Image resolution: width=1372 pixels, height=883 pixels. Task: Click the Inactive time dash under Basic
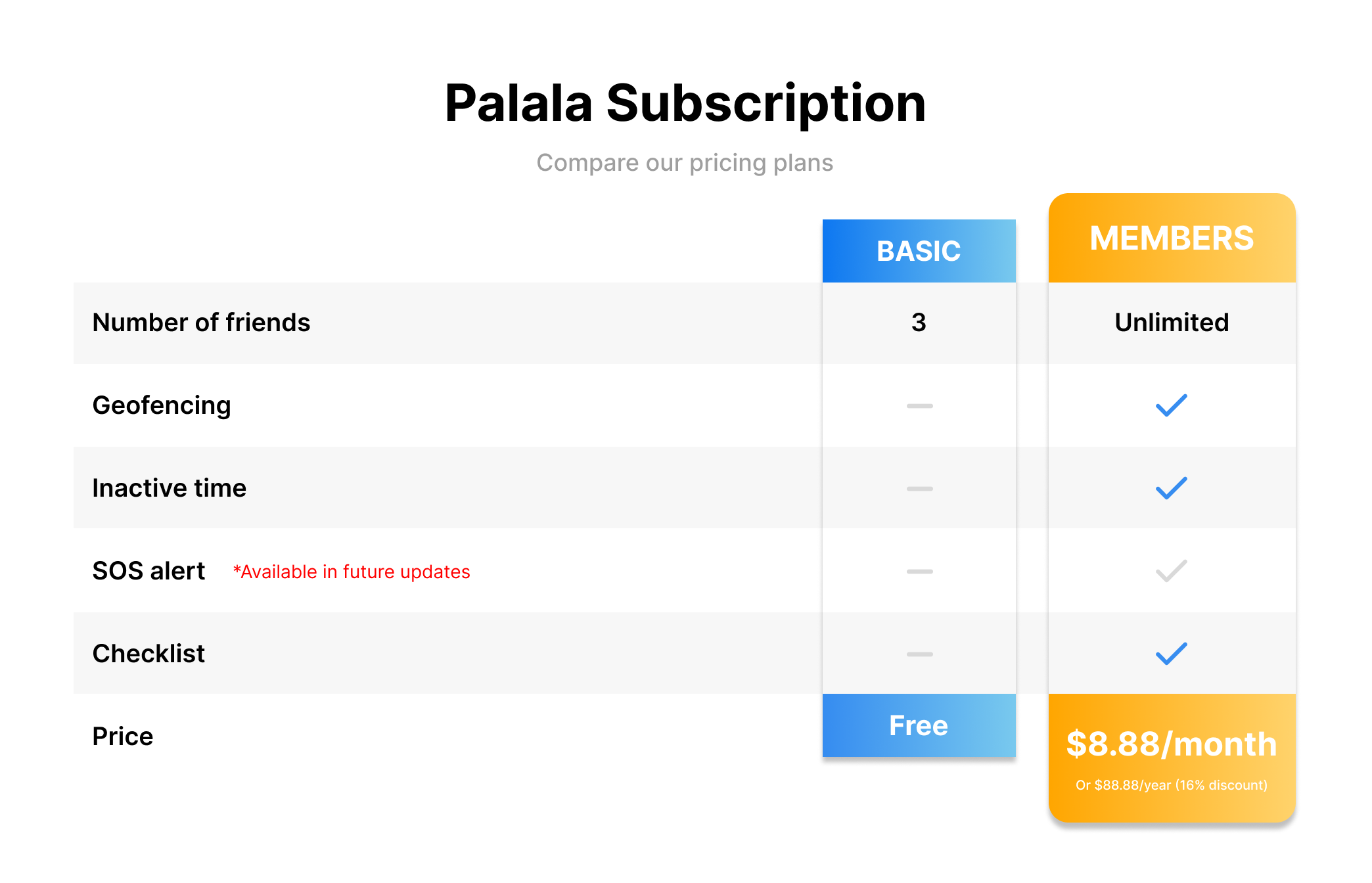point(919,489)
